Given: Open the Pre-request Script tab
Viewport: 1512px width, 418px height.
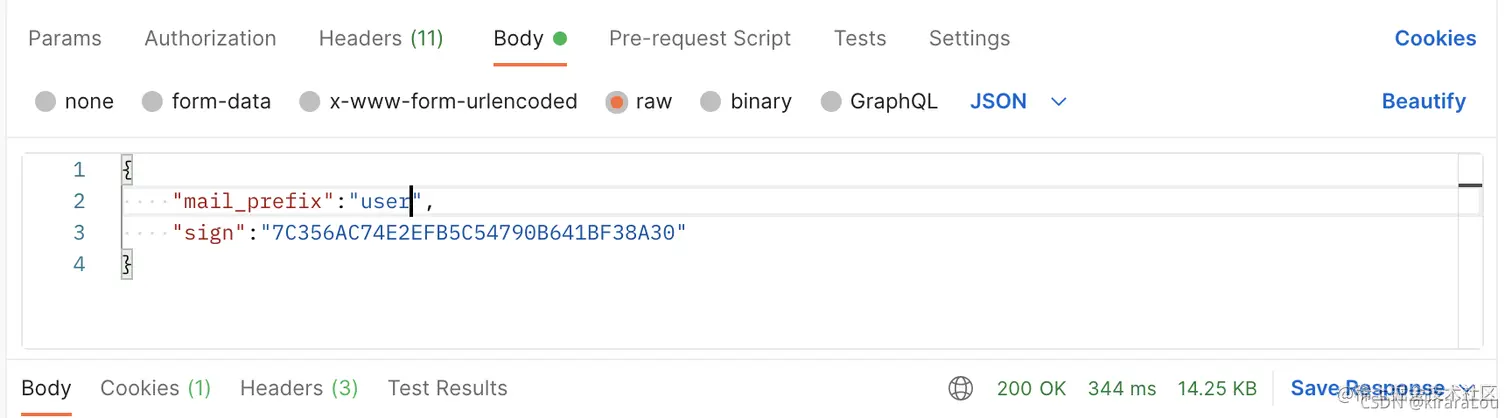Looking at the screenshot, I should (700, 39).
